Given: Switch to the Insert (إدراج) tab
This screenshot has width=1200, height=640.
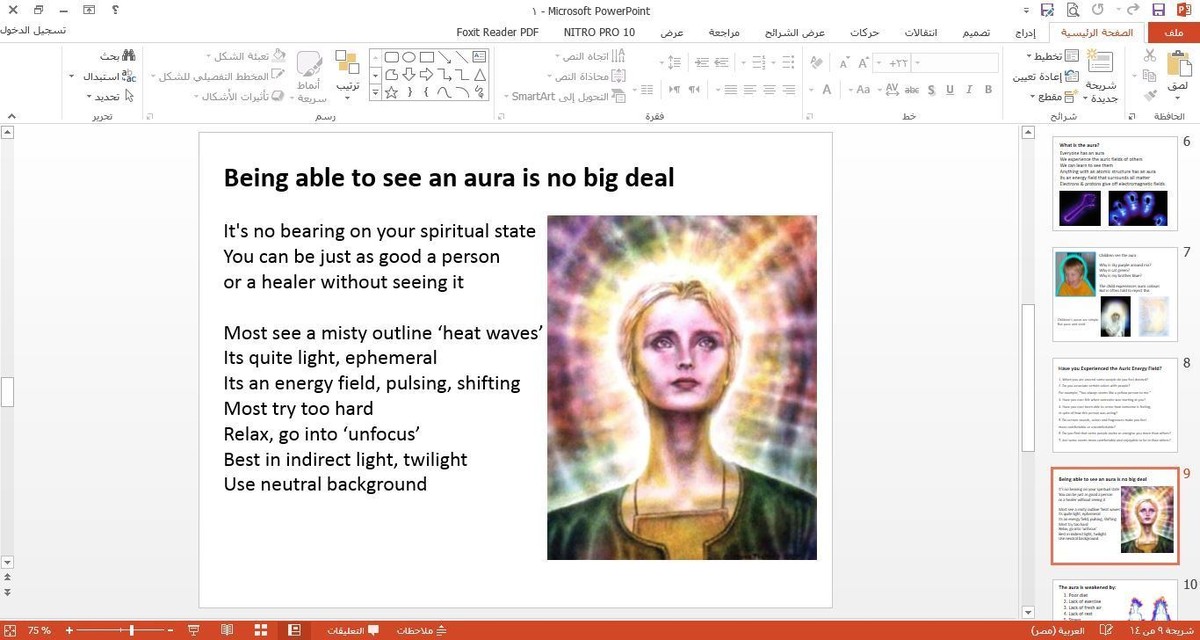Looking at the screenshot, I should pos(1025,32).
